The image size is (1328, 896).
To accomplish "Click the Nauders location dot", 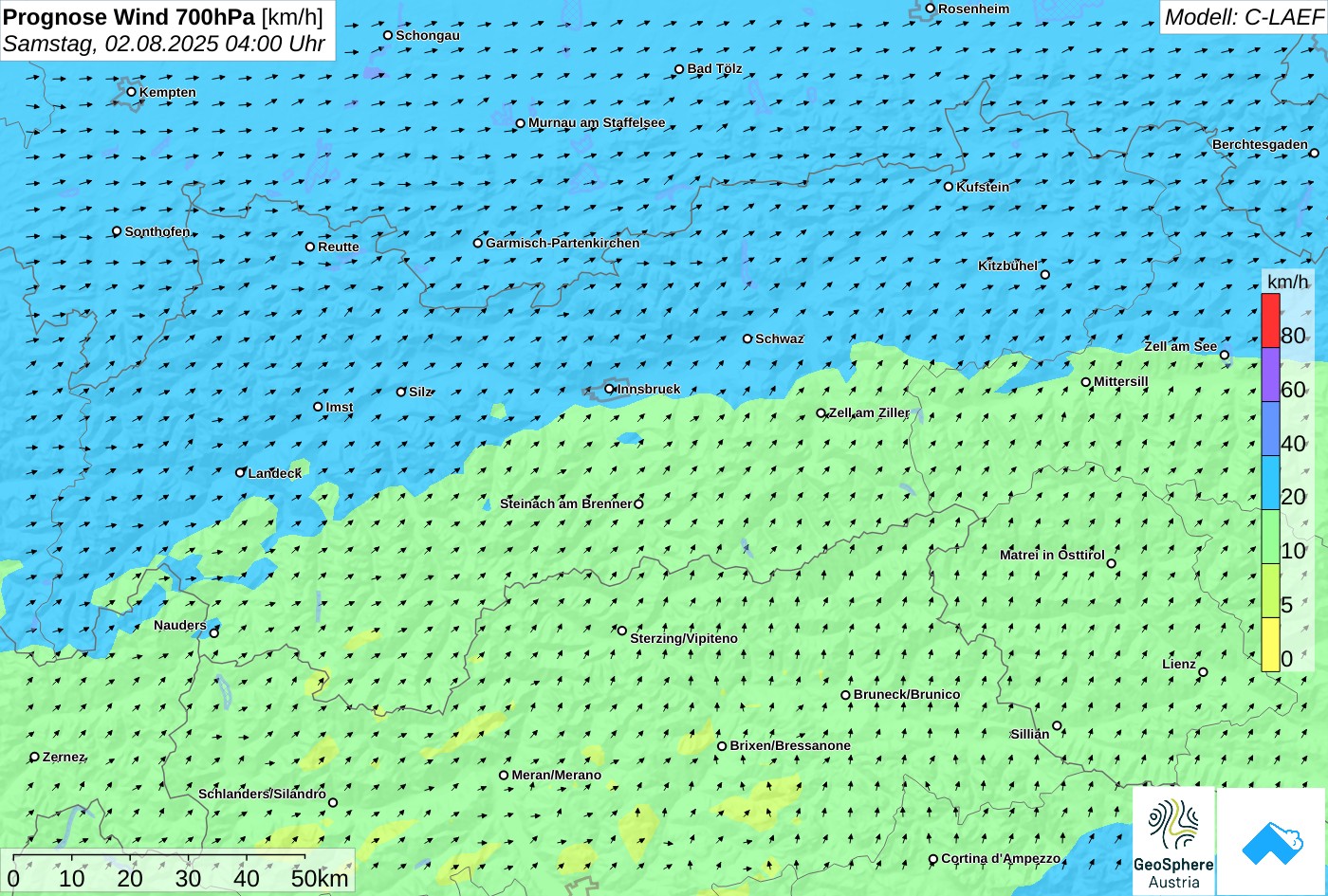I will 214,633.
